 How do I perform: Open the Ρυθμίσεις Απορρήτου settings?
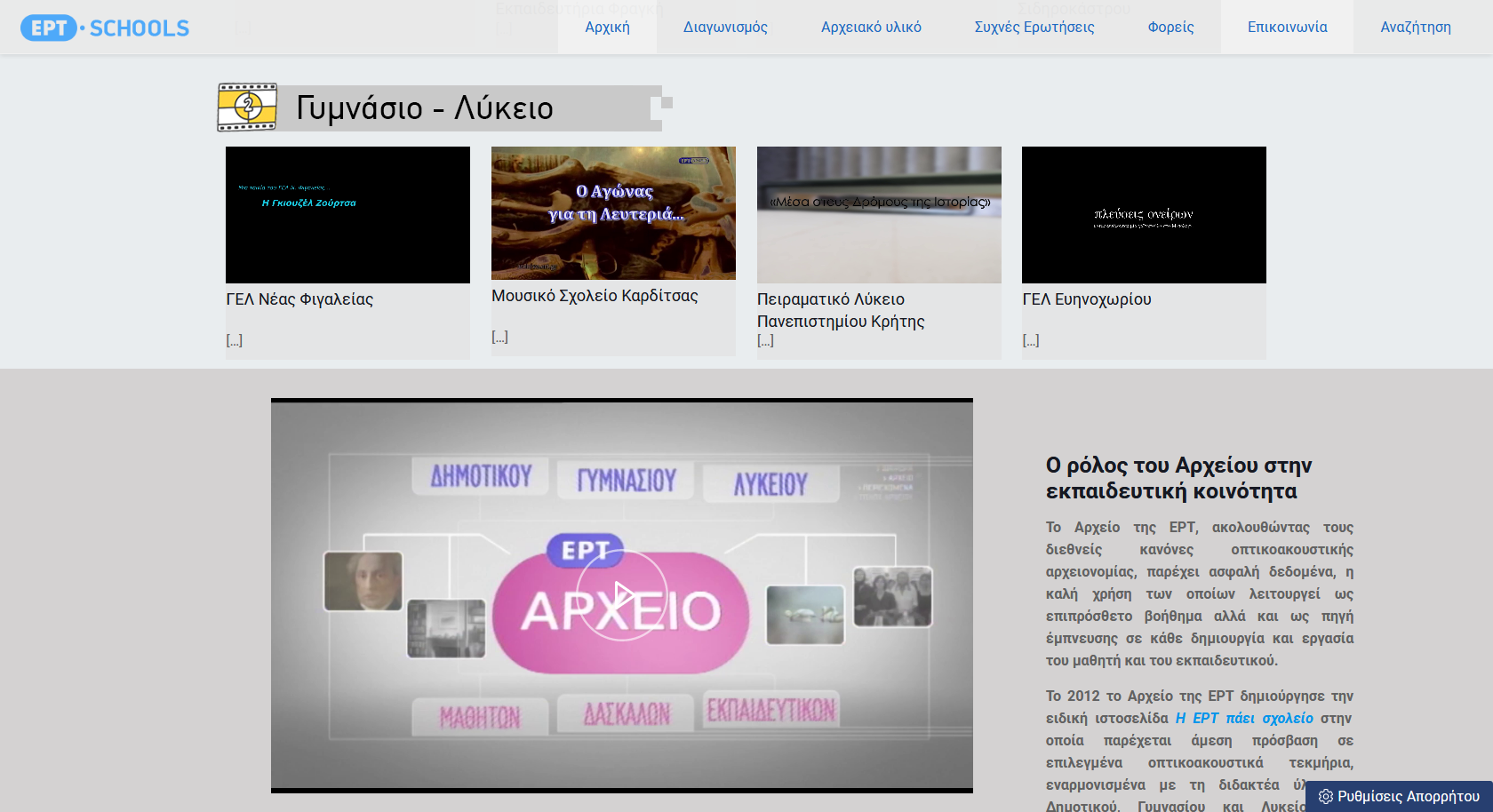(1402, 798)
